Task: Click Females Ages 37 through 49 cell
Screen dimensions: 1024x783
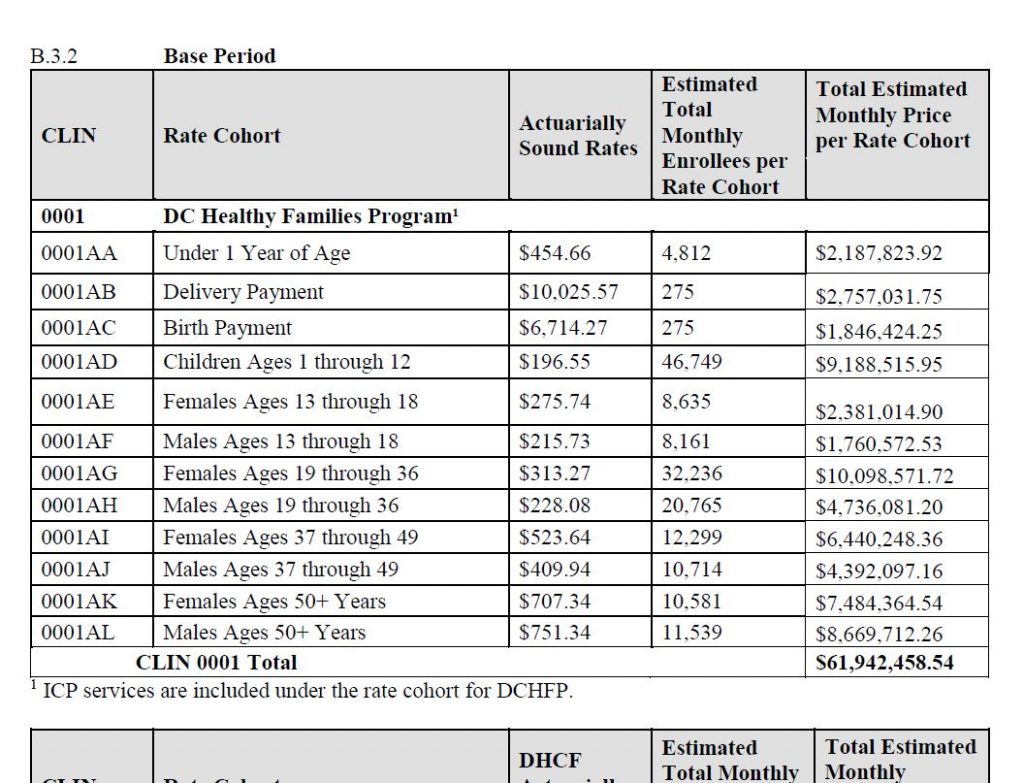Action: 290,538
